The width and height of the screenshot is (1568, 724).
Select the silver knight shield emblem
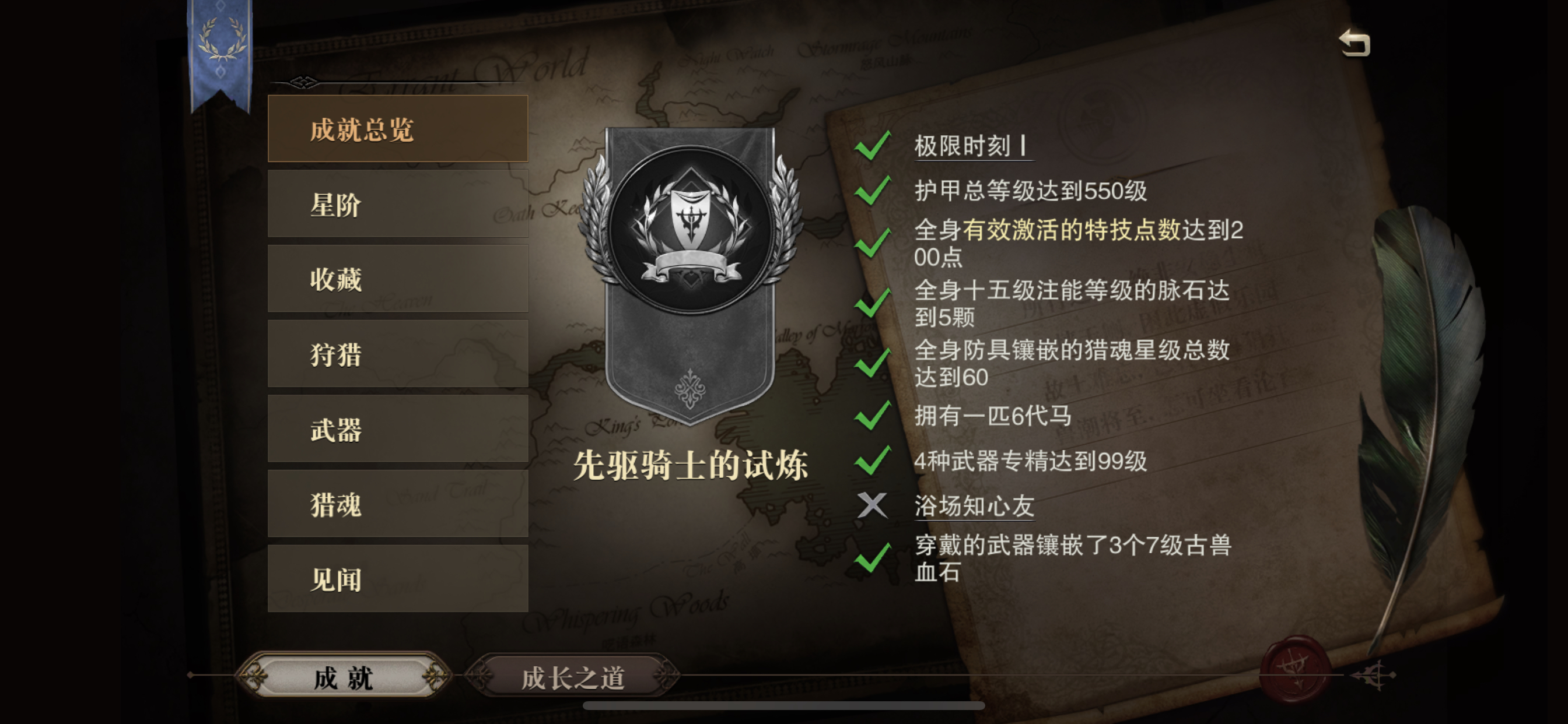coord(691,231)
